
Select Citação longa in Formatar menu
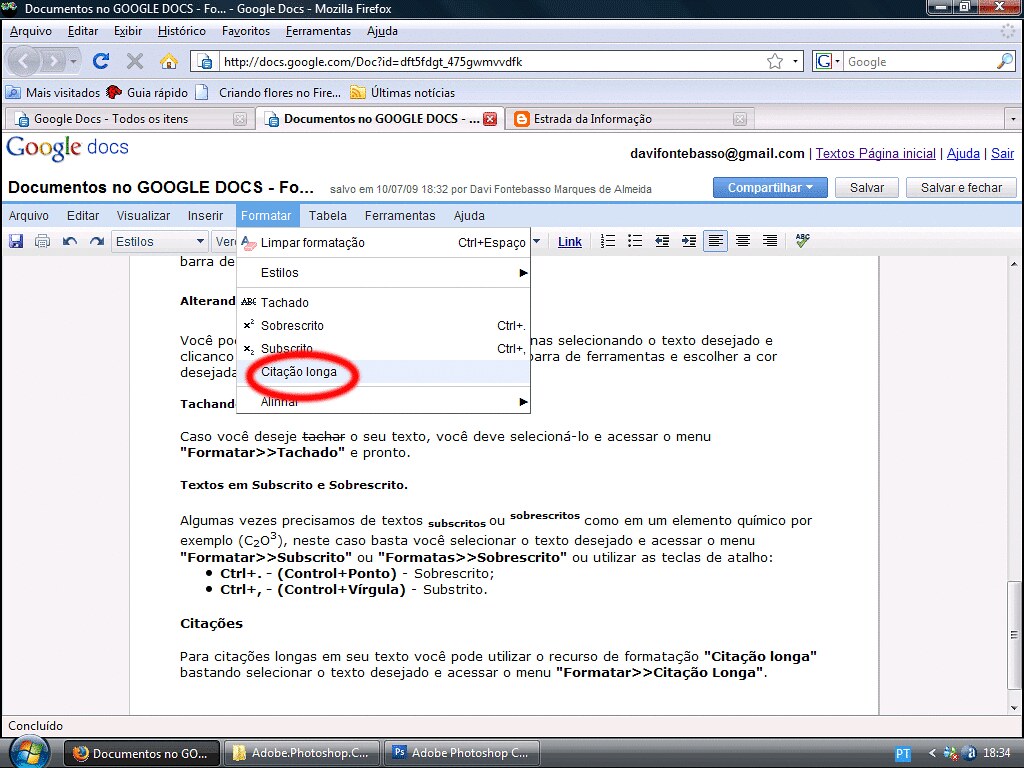coord(383,372)
